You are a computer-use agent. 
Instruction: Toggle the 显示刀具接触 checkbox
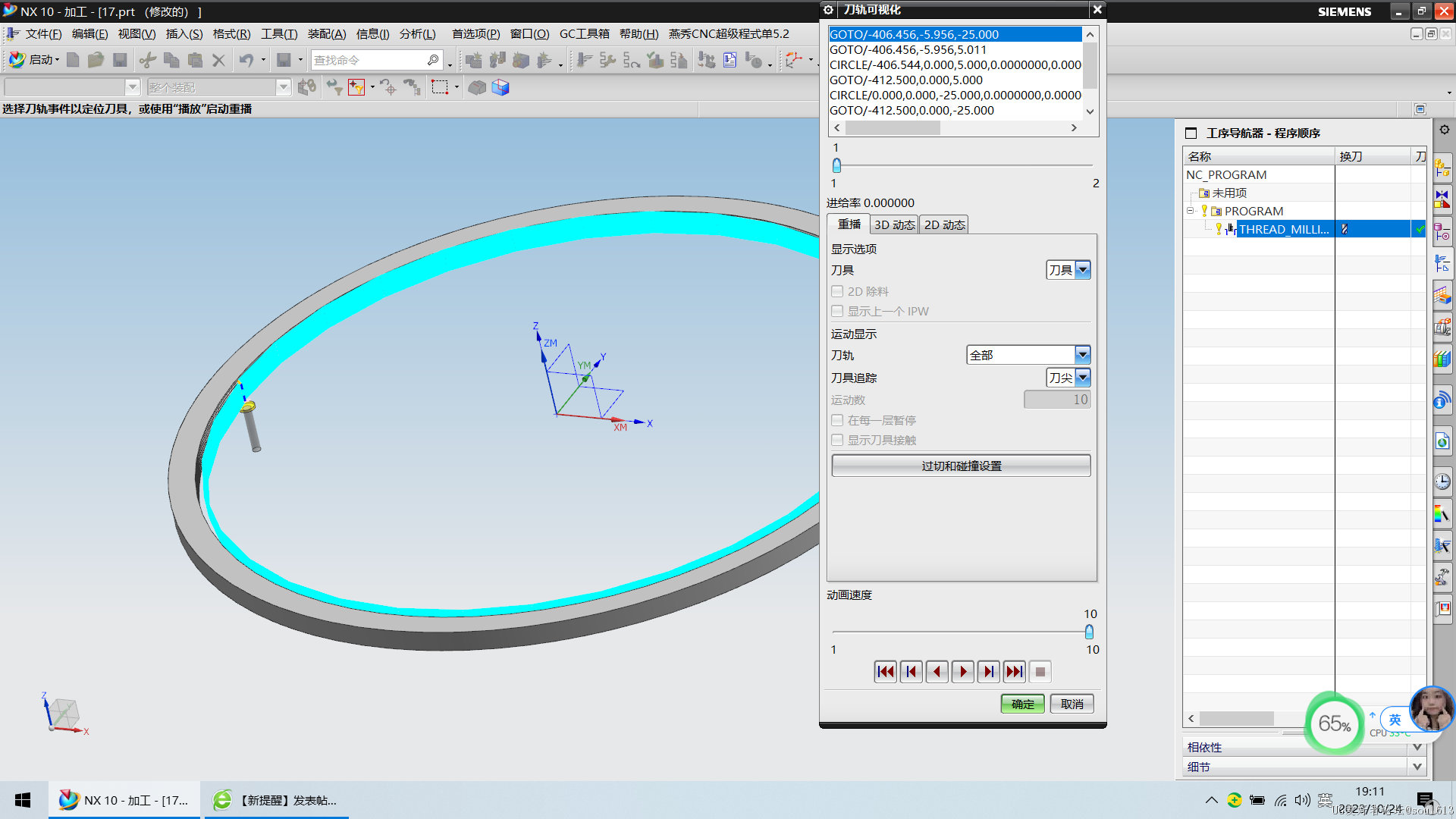tap(837, 440)
